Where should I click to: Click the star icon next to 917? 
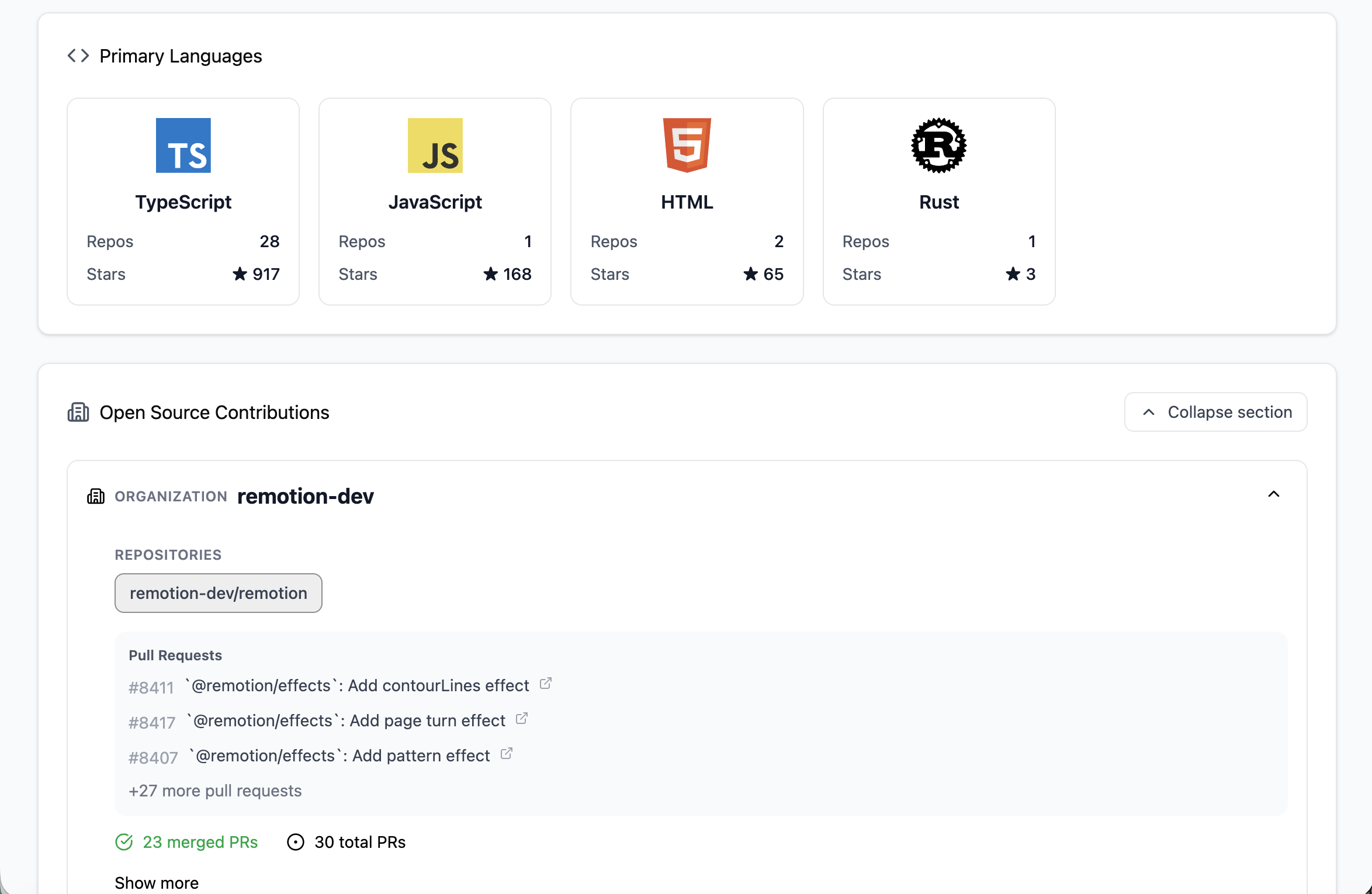[240, 273]
